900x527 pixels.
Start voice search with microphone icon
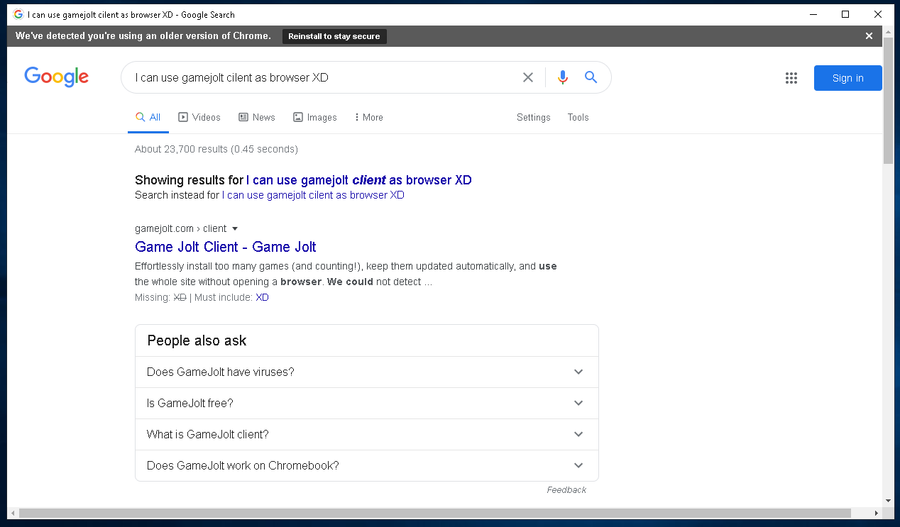pos(562,78)
